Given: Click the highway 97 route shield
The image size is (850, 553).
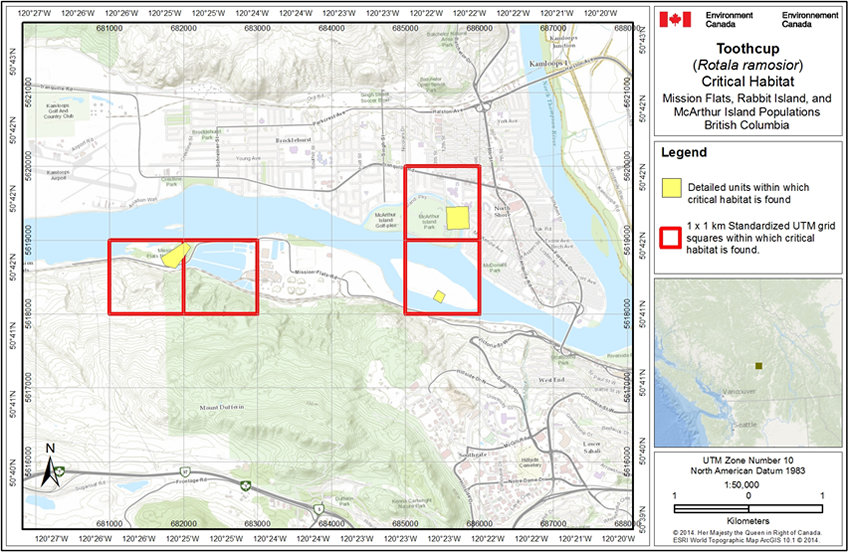Looking at the screenshot, I should [x=185, y=471].
